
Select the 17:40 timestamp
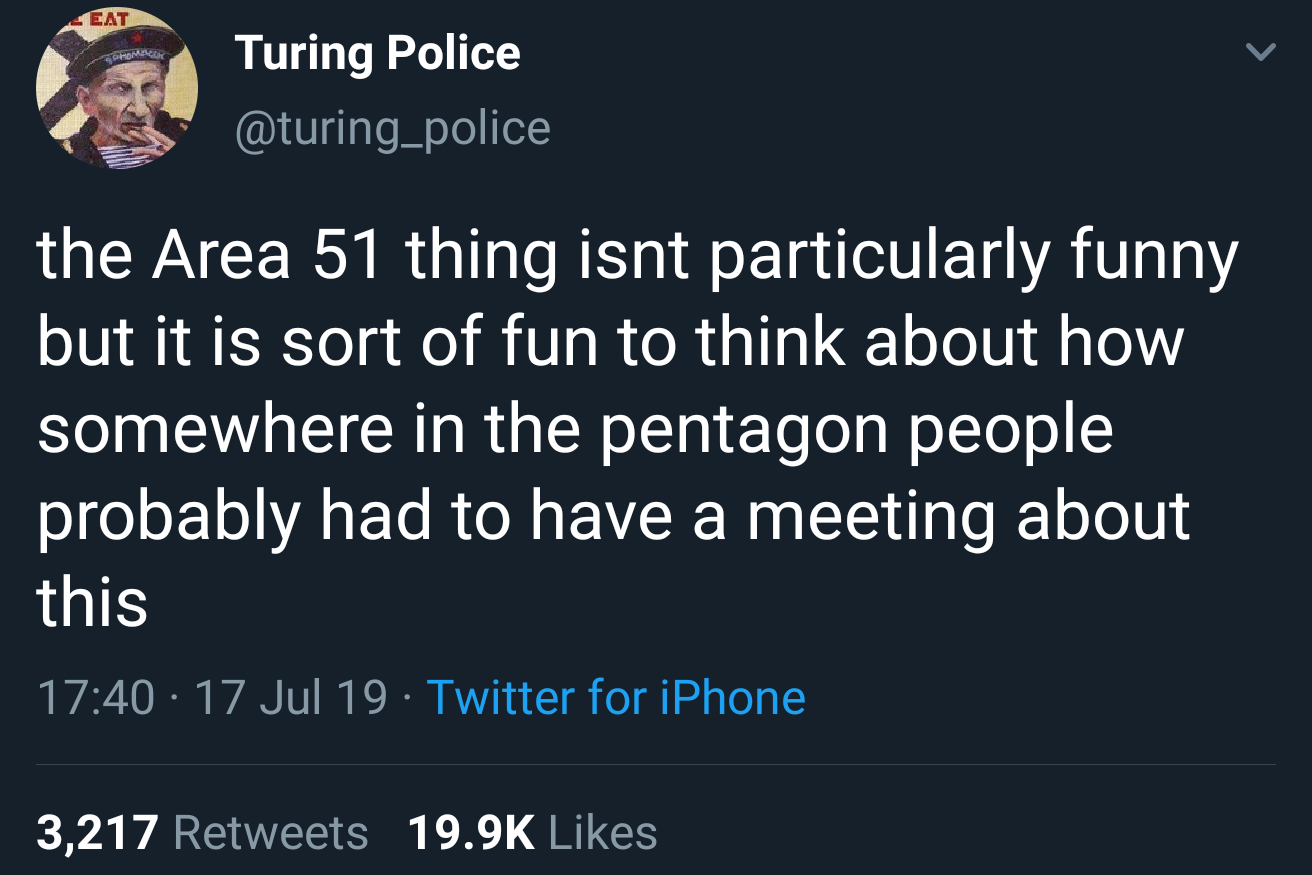point(96,697)
